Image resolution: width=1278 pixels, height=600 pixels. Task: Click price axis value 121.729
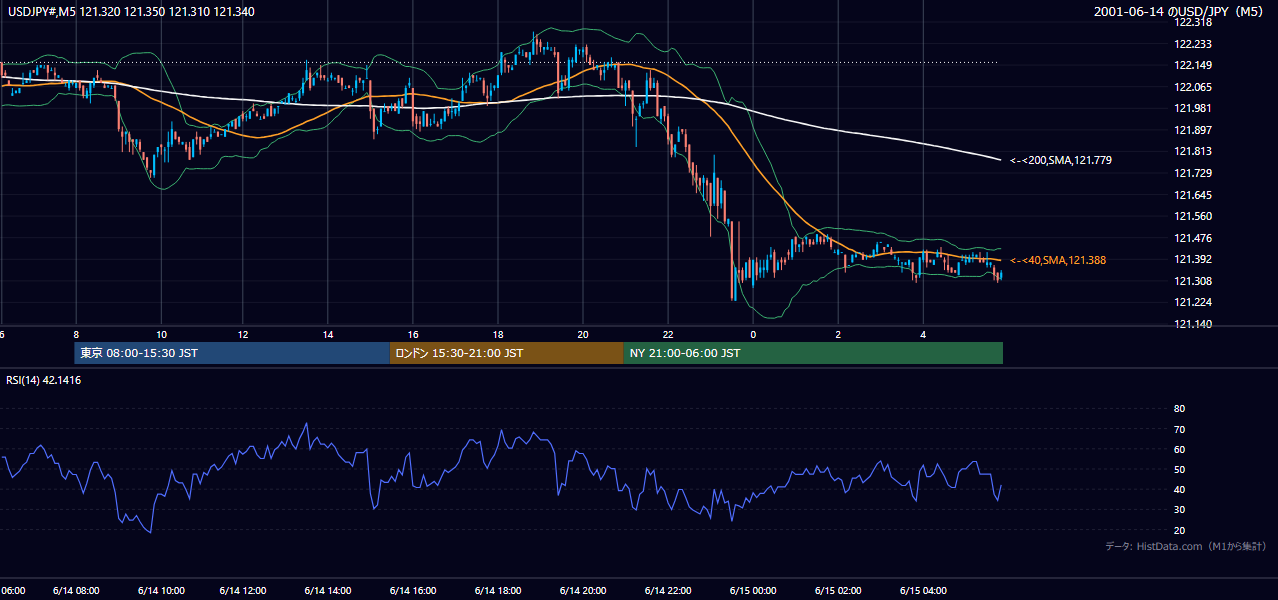click(x=1194, y=173)
